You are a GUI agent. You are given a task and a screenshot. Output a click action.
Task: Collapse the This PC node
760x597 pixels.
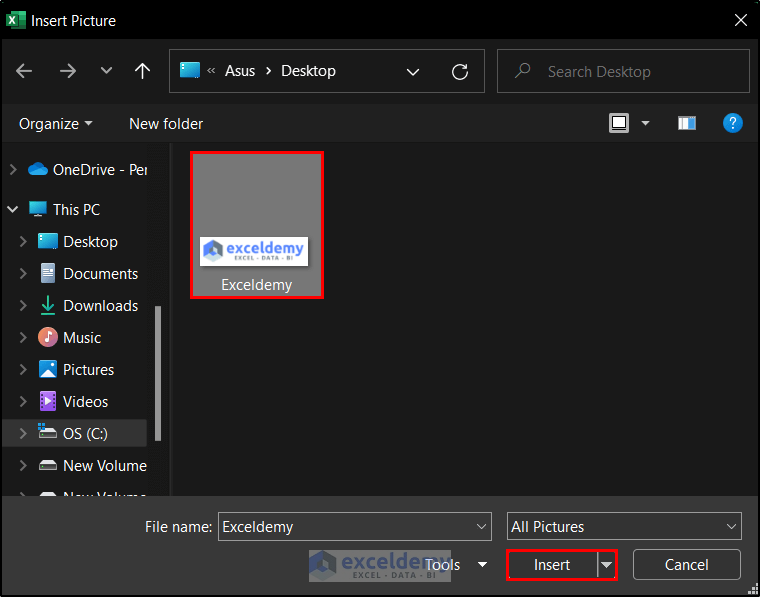tap(13, 209)
